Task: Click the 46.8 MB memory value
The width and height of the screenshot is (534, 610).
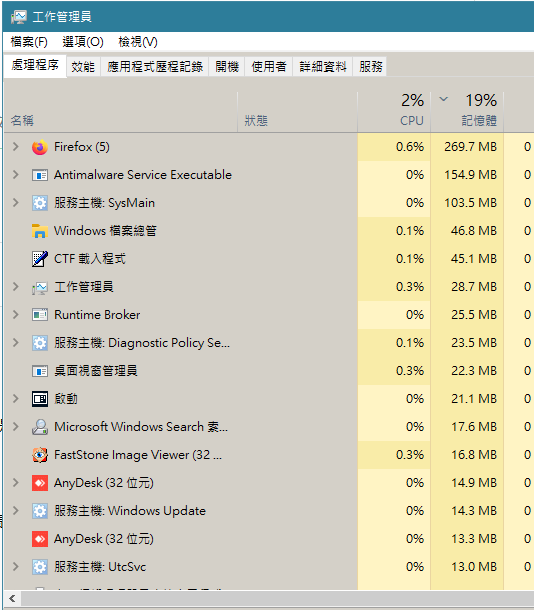Action: [x=473, y=231]
